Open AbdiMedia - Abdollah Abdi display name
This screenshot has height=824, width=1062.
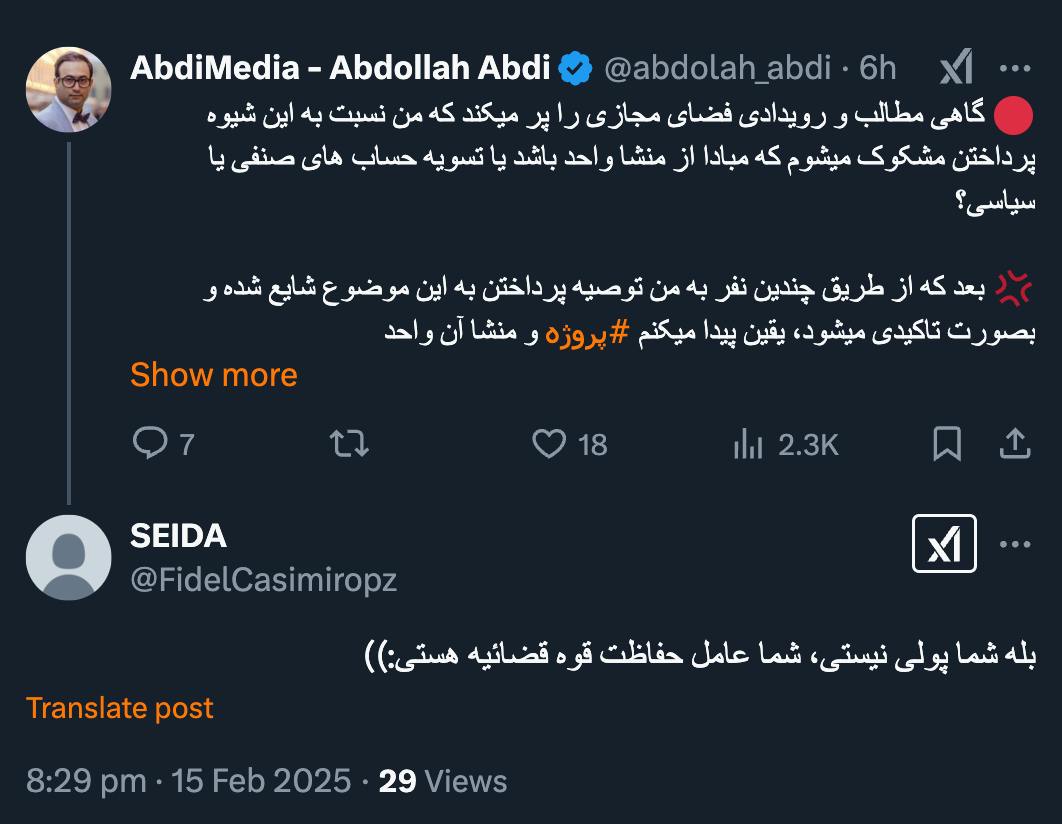[x=340, y=67]
